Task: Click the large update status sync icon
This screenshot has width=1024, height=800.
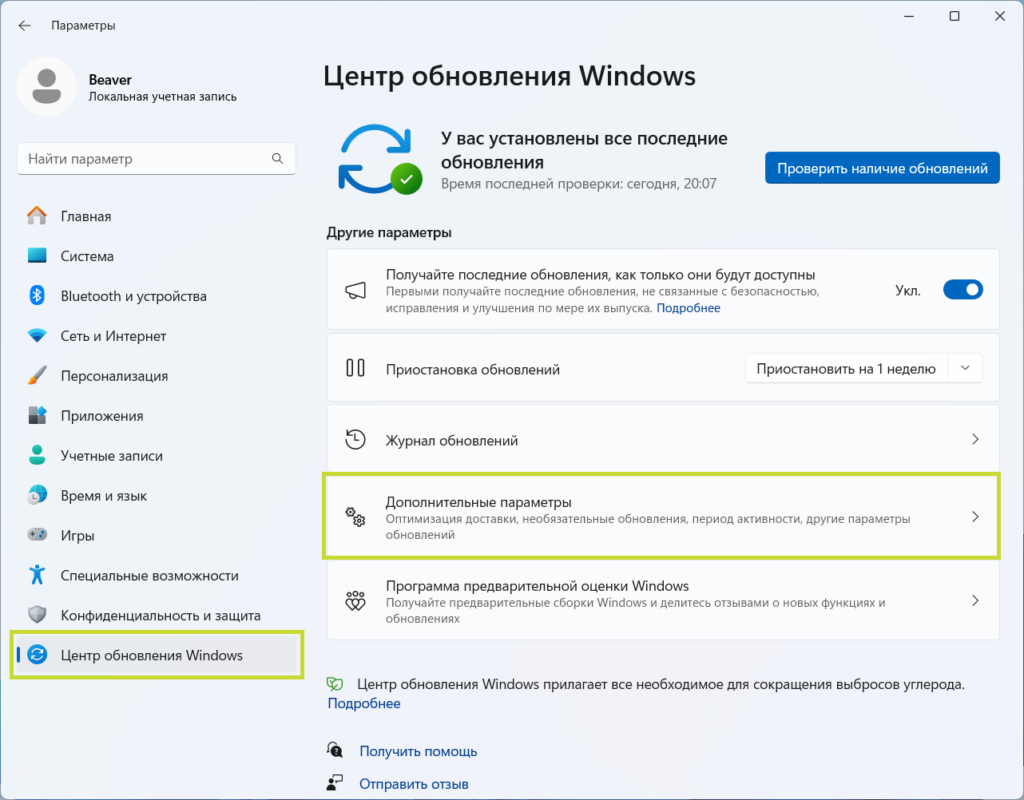Action: [x=379, y=160]
